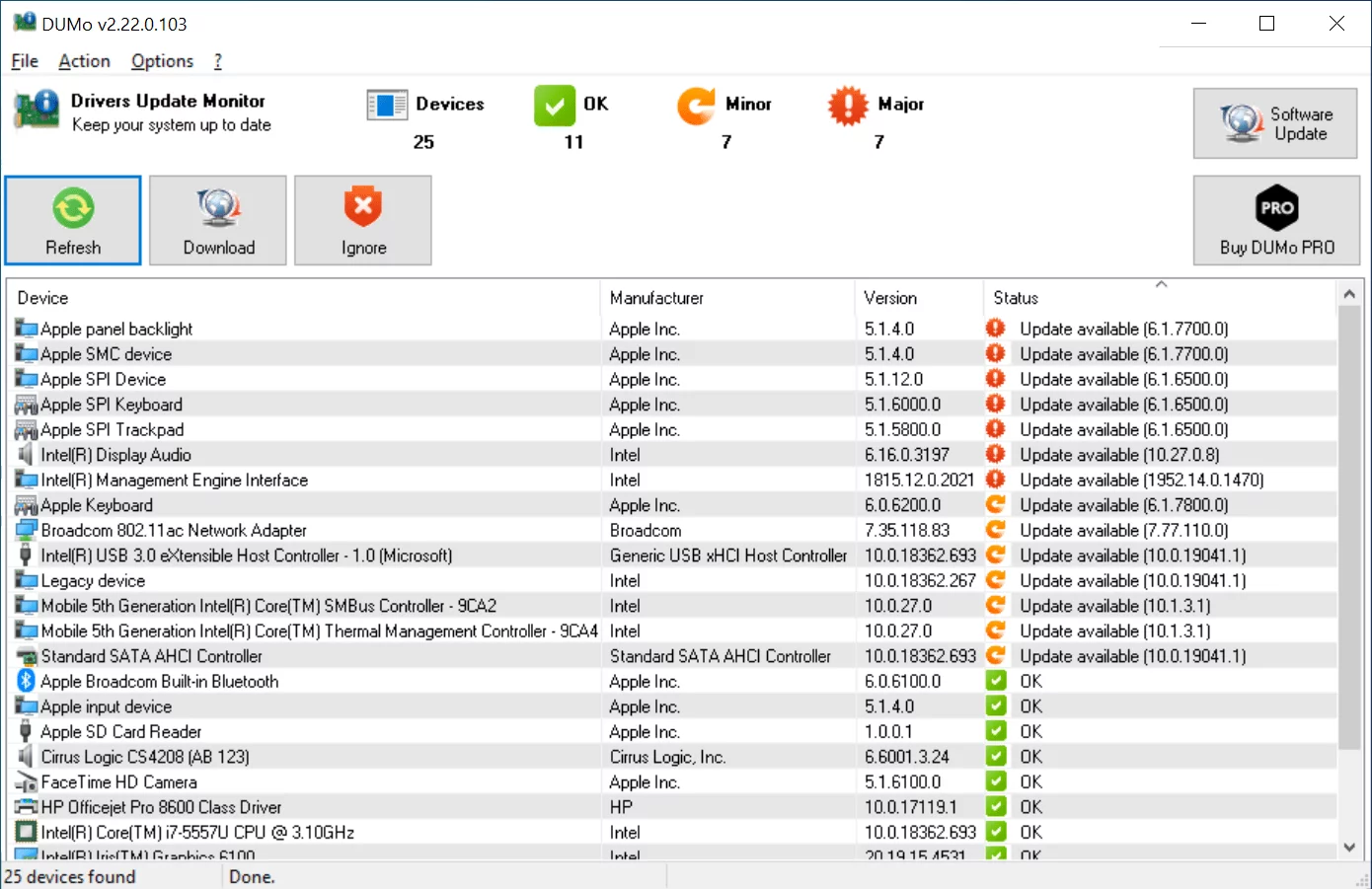The width and height of the screenshot is (1372, 889).
Task: Click scrollbar down arrow in device list
Action: pos(1349,847)
